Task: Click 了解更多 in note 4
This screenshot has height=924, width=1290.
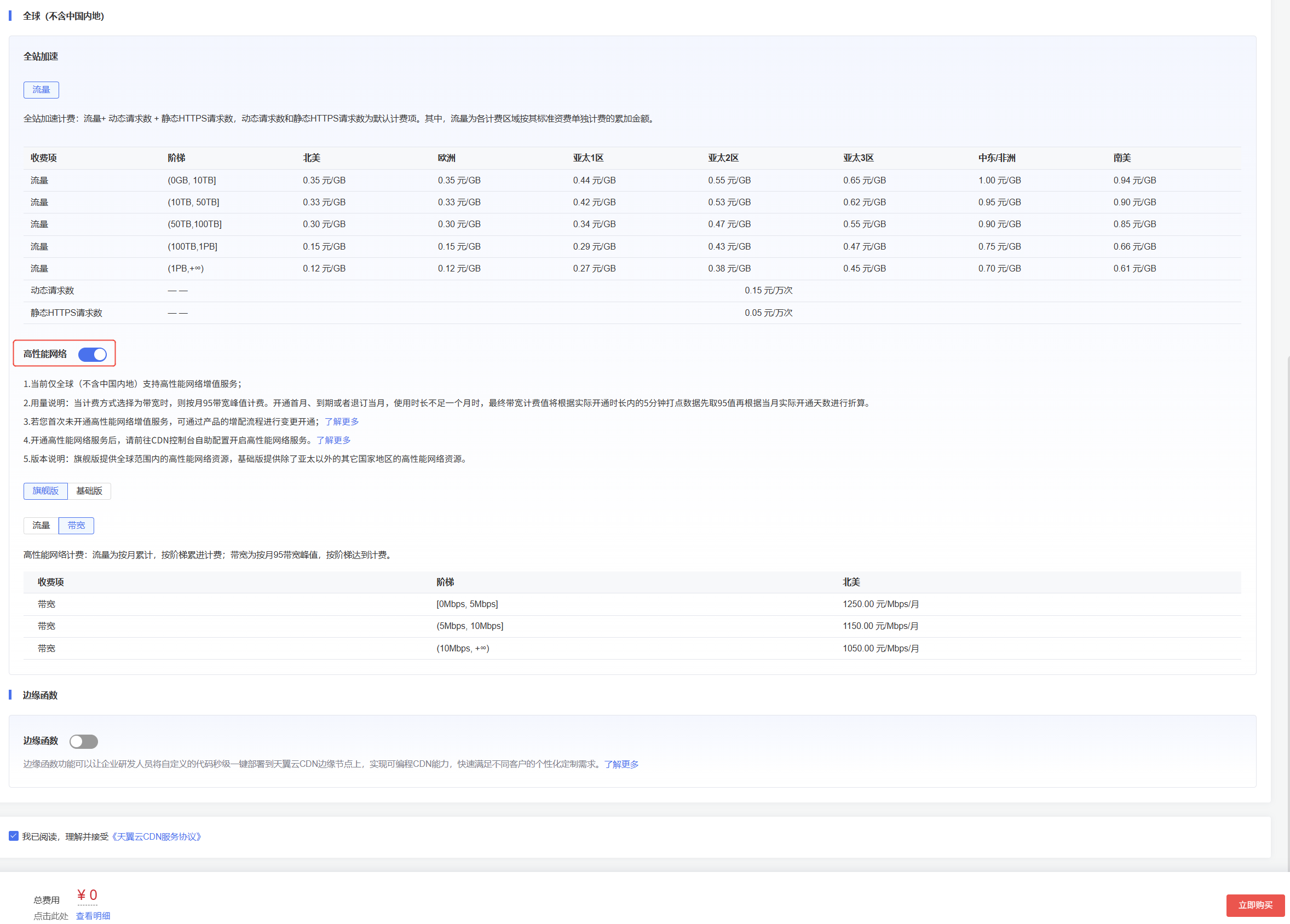Action: (x=333, y=440)
